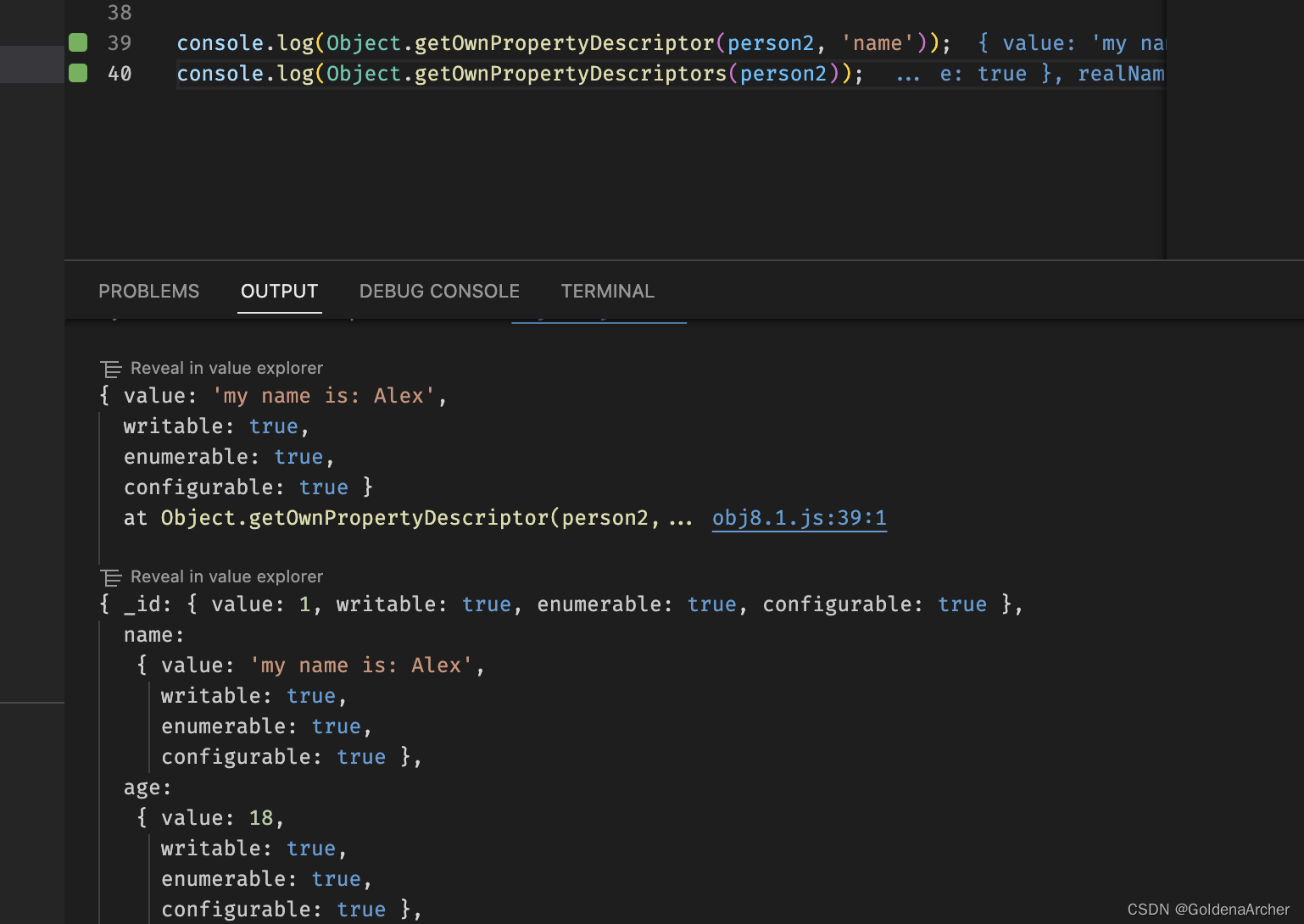The height and width of the screenshot is (924, 1304).
Task: Click line number 38 in the gutter
Action: pyautogui.click(x=120, y=13)
